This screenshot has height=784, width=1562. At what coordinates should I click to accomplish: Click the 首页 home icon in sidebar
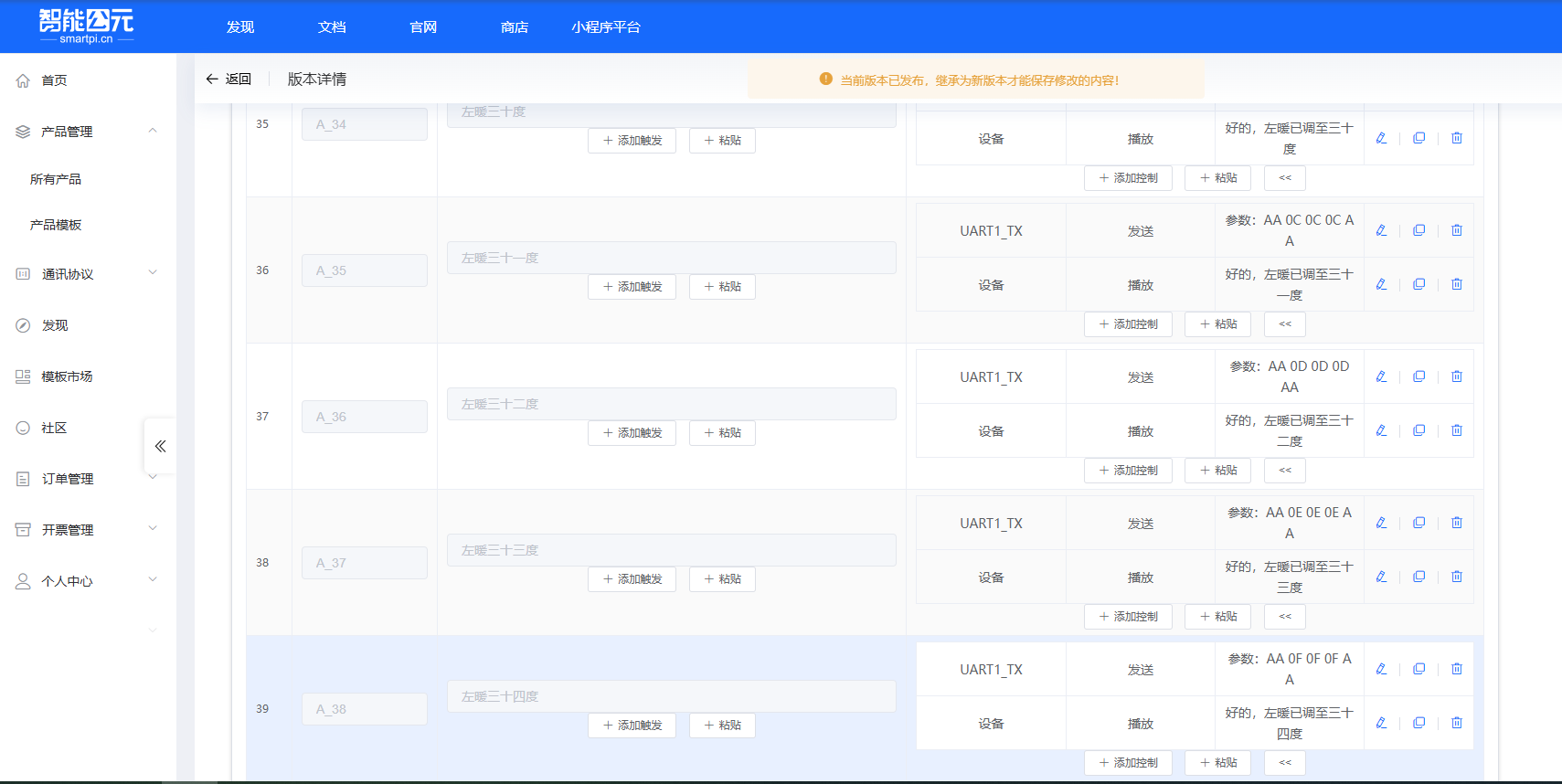click(x=23, y=80)
